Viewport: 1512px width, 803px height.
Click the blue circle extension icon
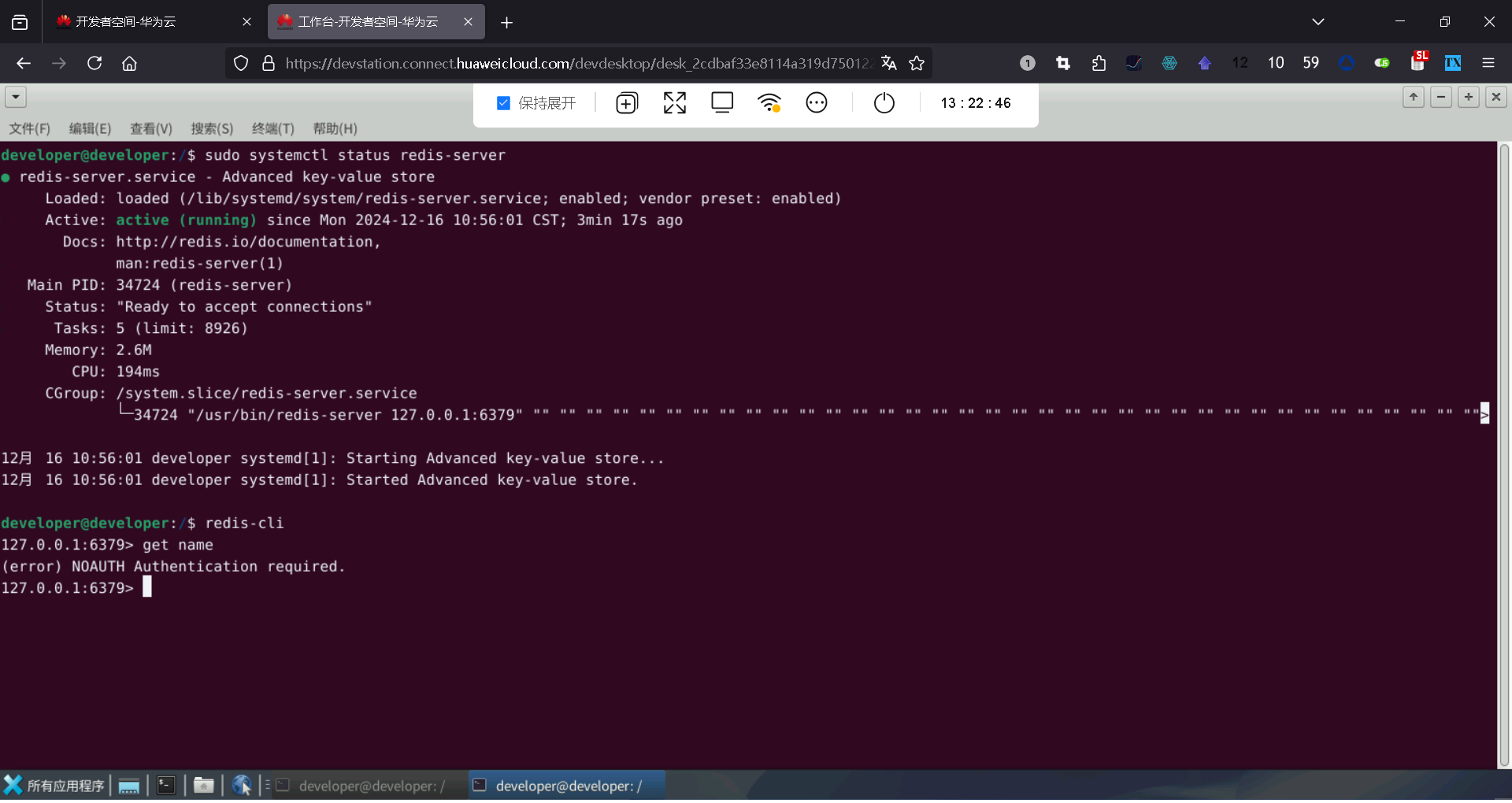[x=1347, y=63]
